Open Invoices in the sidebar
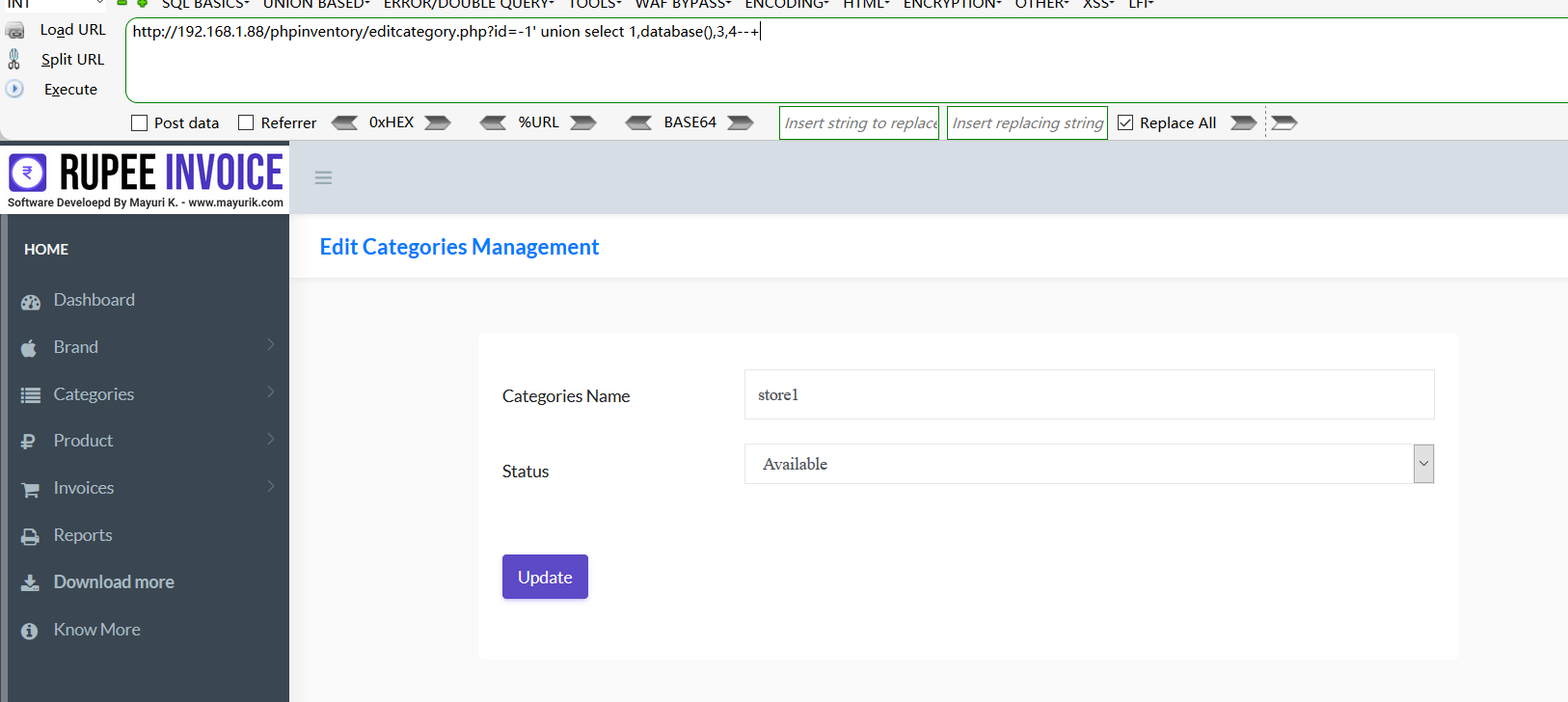 coord(84,488)
